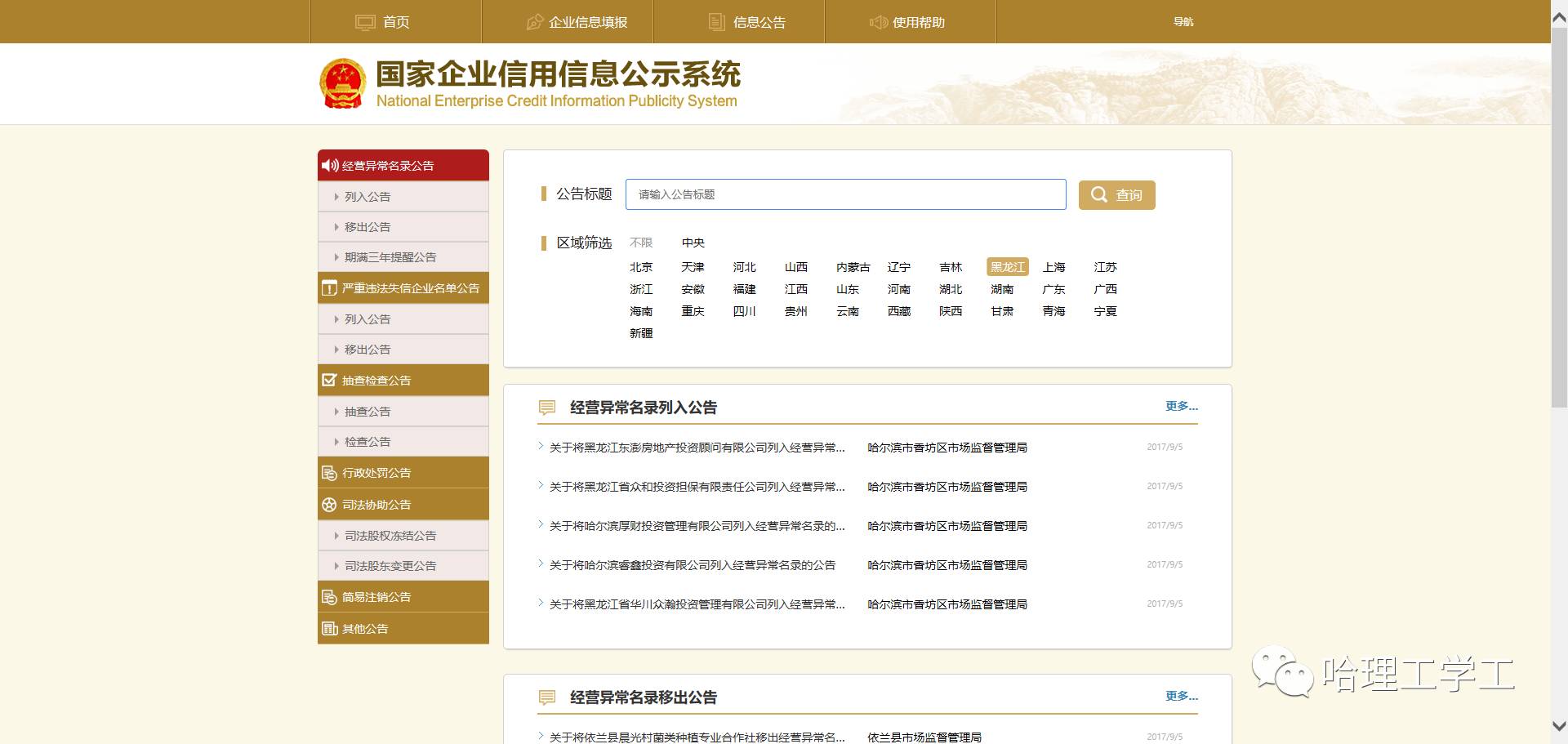This screenshot has width=1568, height=744.
Task: Click the speaker icon in 经营异常名录公告 header
Action: pyautogui.click(x=330, y=166)
